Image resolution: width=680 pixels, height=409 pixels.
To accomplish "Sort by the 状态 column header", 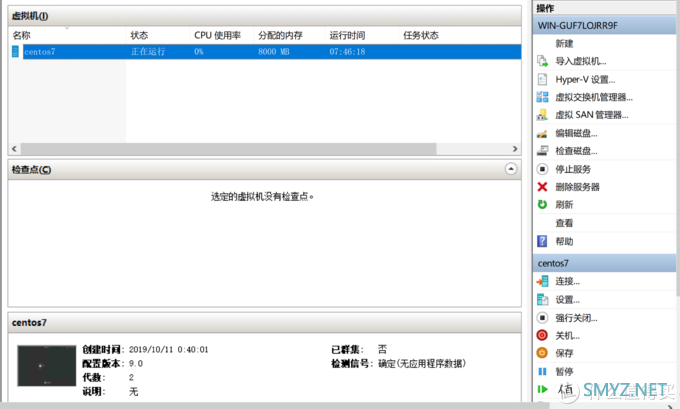I will (158, 35).
